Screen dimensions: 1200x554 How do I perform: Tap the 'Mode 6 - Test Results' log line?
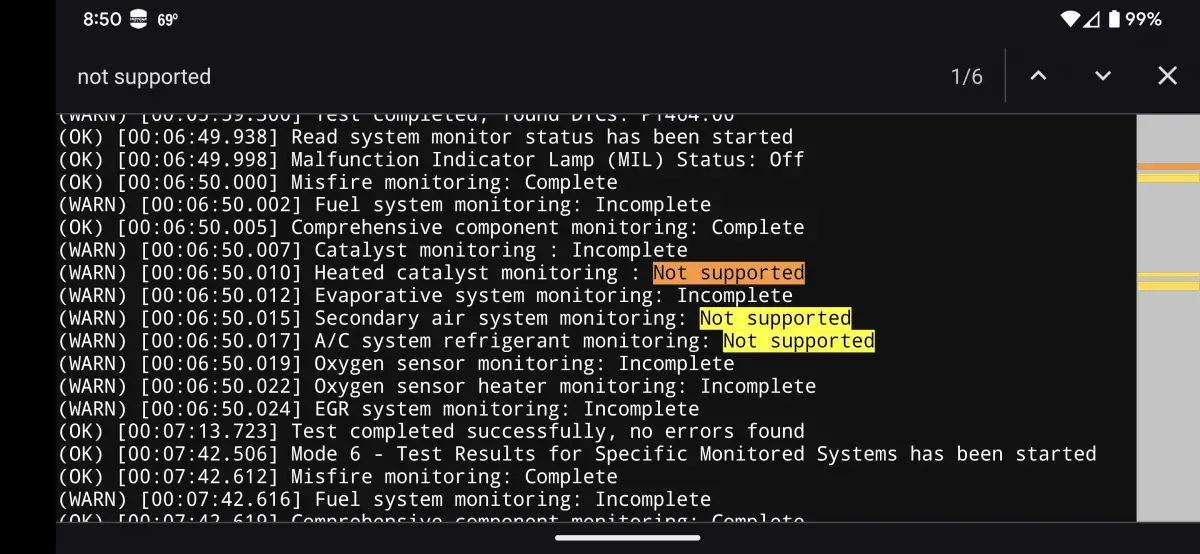[x=577, y=454]
